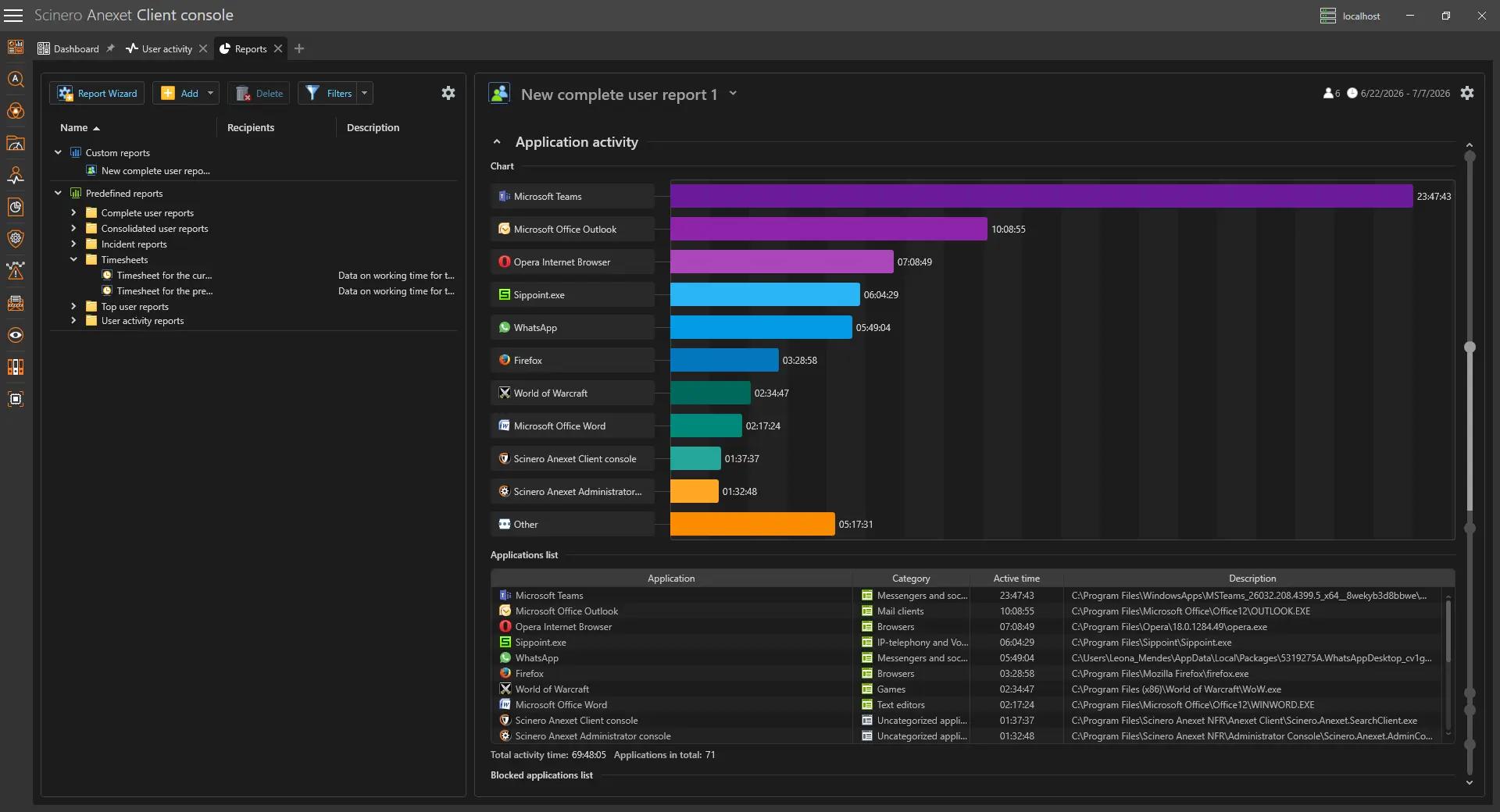Close the User activity tab
The image size is (1500, 812).
point(203,48)
